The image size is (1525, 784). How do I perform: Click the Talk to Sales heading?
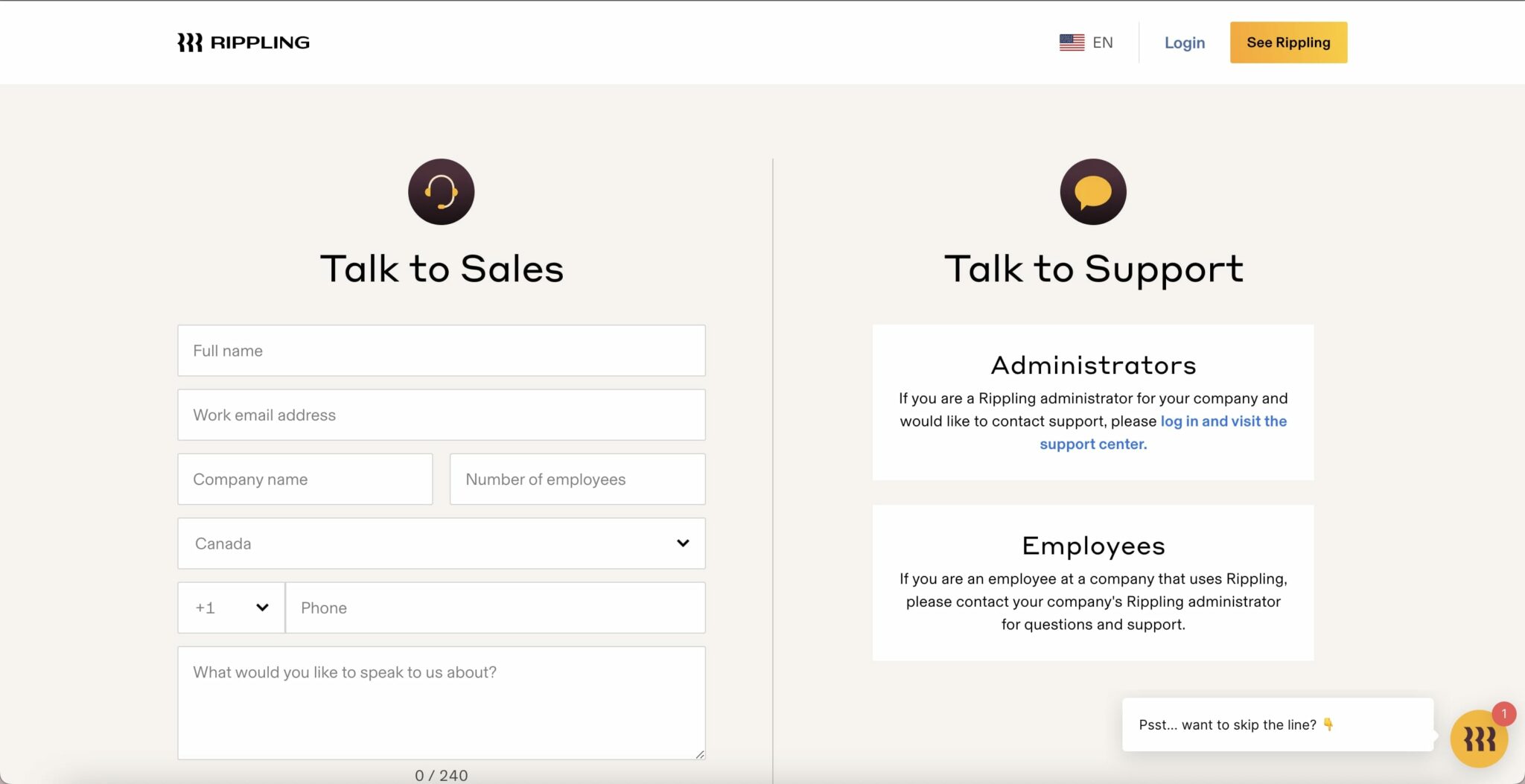(x=442, y=269)
